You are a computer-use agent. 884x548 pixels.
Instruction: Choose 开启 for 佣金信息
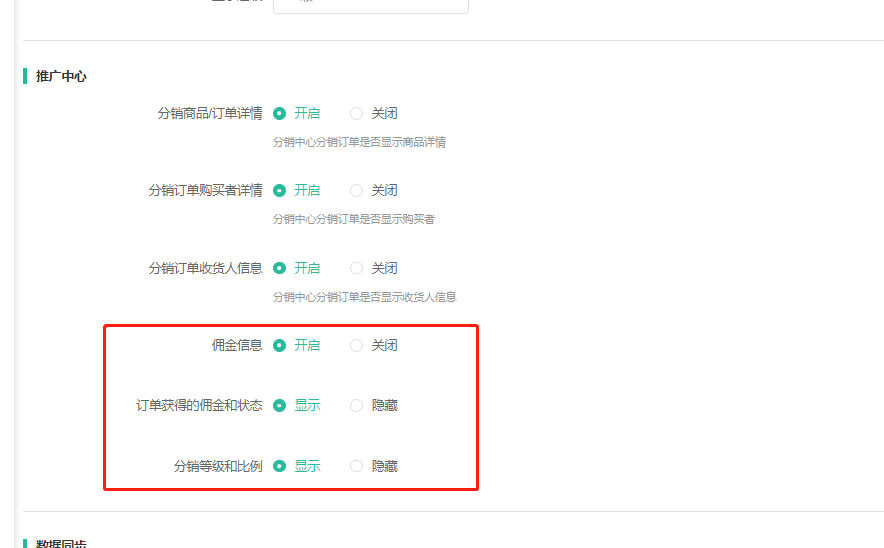click(x=280, y=345)
